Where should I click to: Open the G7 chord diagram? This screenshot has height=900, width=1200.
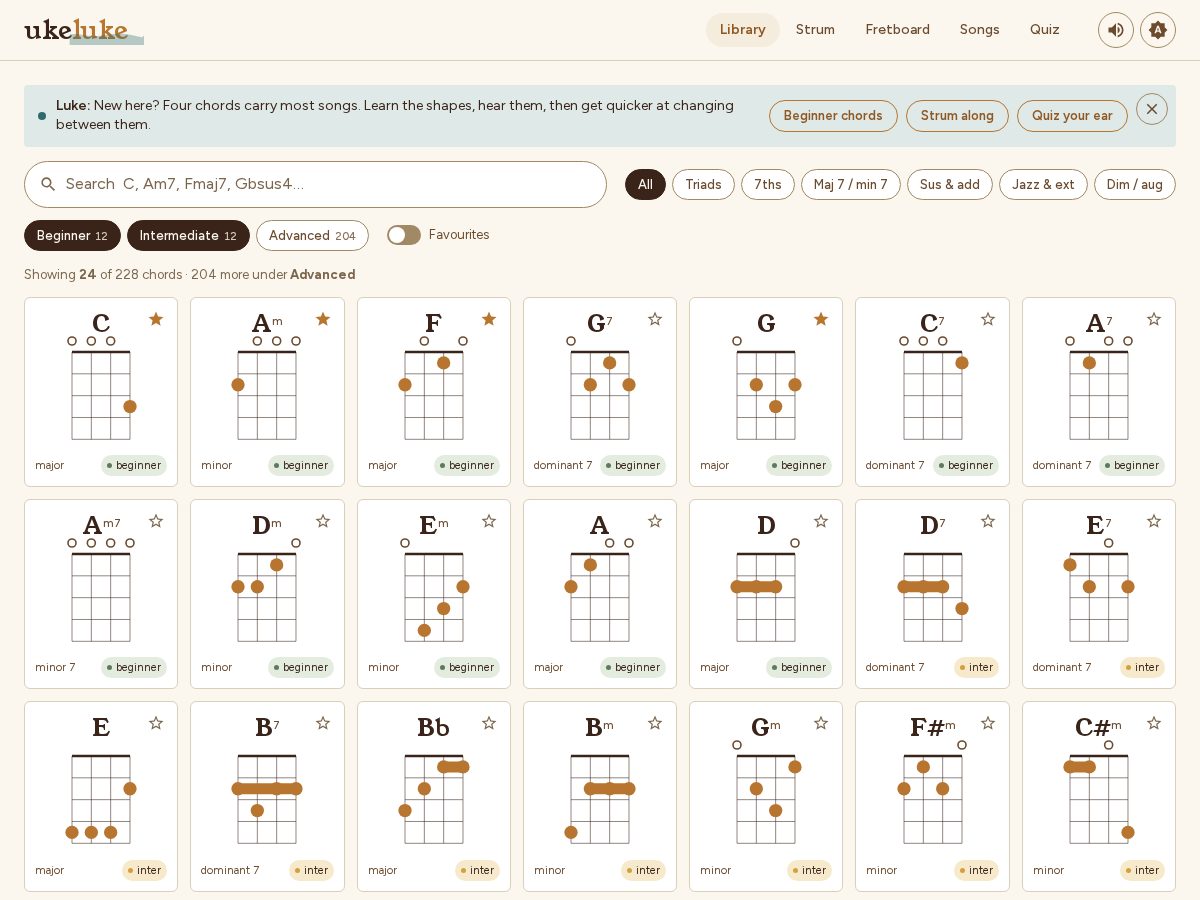(x=600, y=387)
